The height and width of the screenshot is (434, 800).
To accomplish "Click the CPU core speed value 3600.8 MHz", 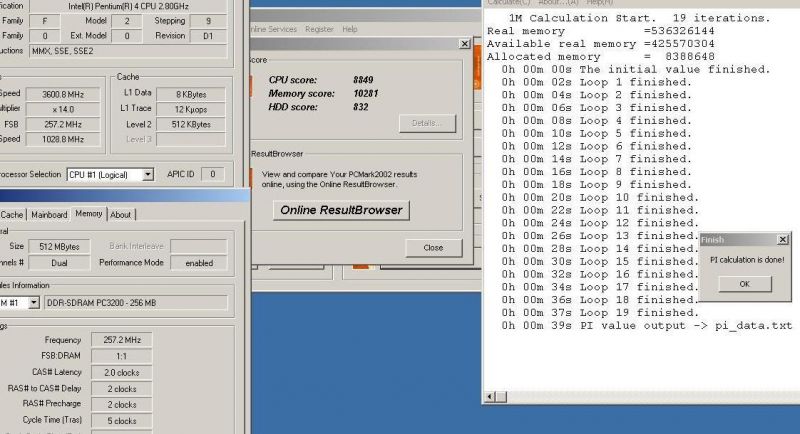I will pyautogui.click(x=63, y=95).
